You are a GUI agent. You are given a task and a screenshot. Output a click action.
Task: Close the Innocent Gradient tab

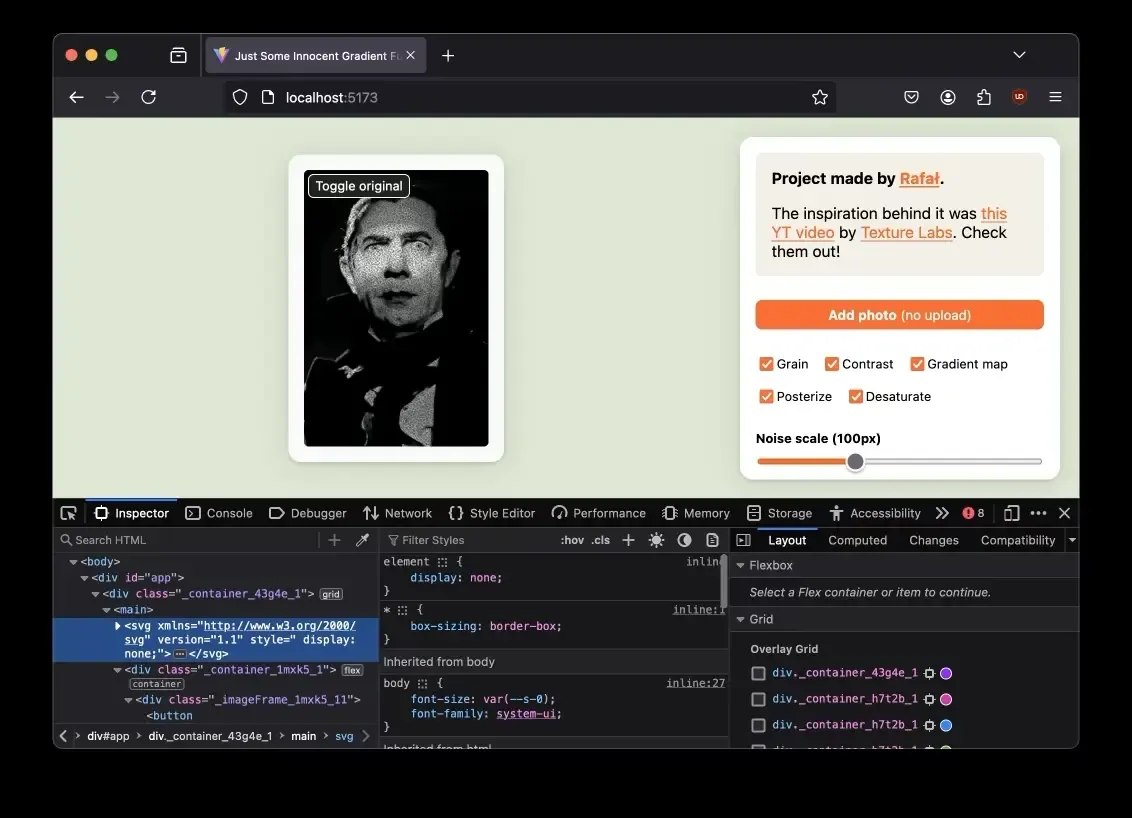[410, 55]
